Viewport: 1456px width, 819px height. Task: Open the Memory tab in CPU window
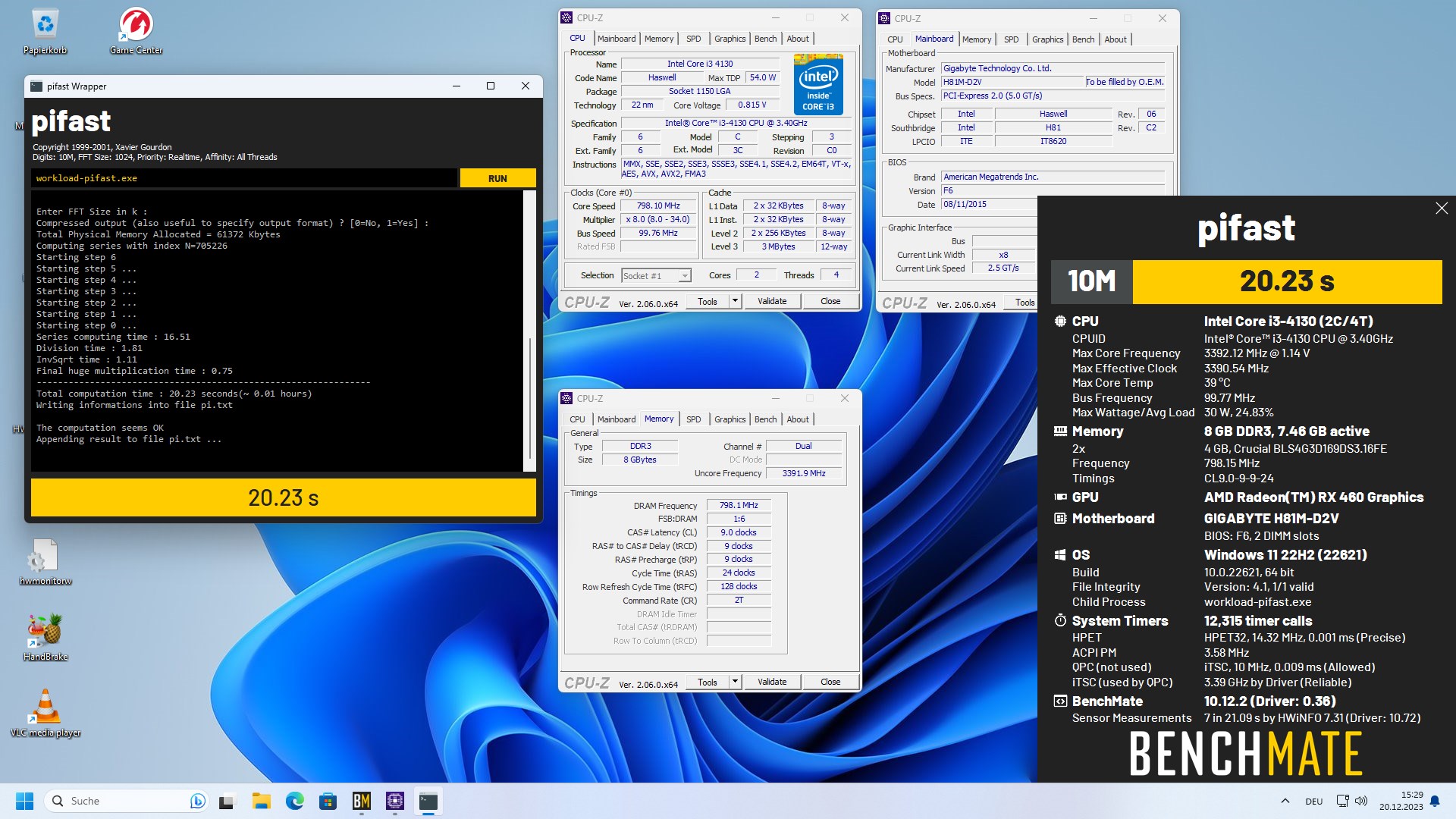click(659, 39)
